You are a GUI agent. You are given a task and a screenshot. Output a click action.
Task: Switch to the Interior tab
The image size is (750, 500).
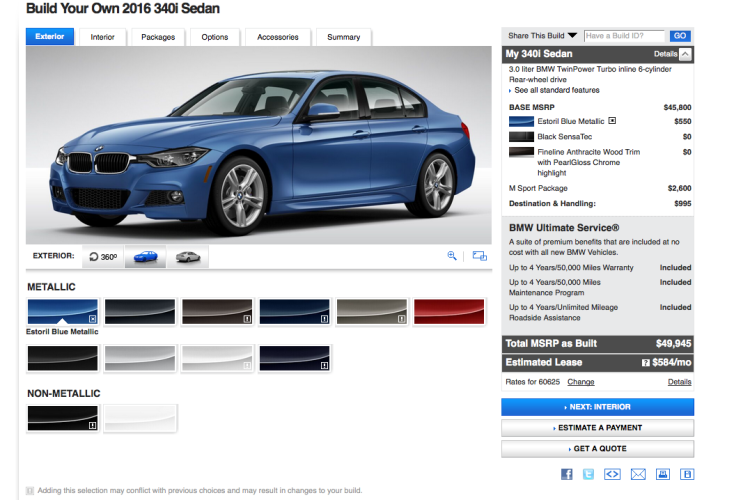pyautogui.click(x=102, y=37)
